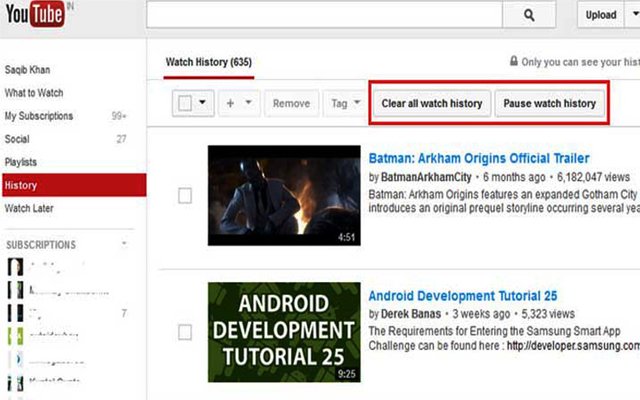Open Android Development Tutorial 25 title link

[x=463, y=296]
